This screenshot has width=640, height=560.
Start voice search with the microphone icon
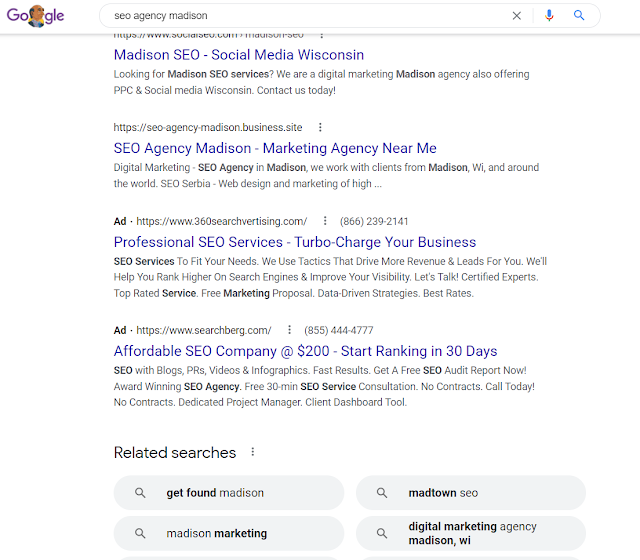[549, 16]
